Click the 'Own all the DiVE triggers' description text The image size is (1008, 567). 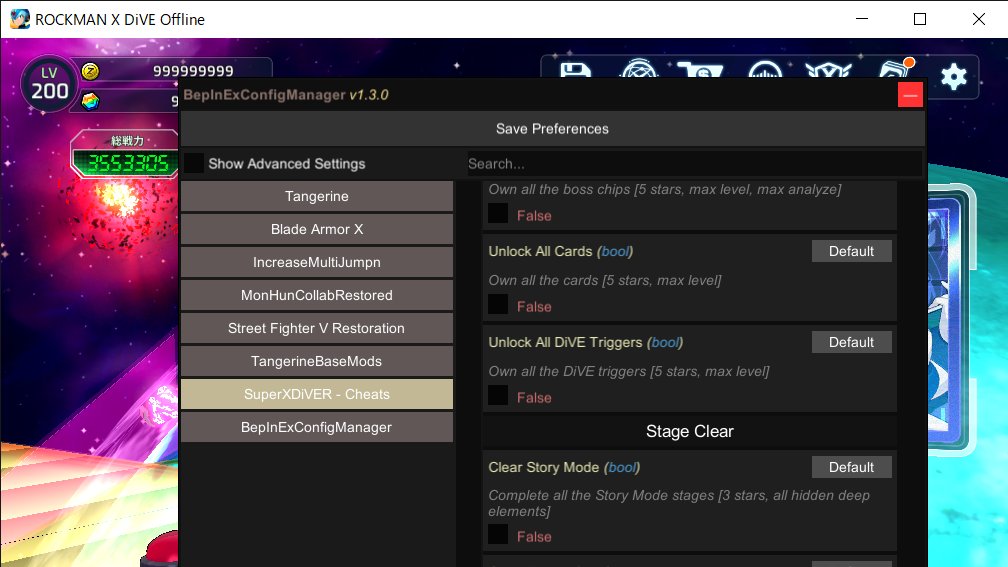(628, 372)
